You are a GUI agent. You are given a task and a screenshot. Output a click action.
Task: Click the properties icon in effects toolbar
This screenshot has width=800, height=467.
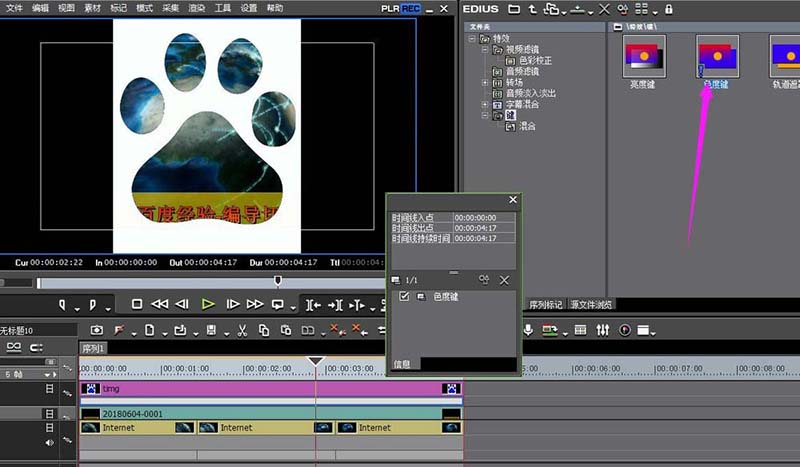[x=622, y=9]
